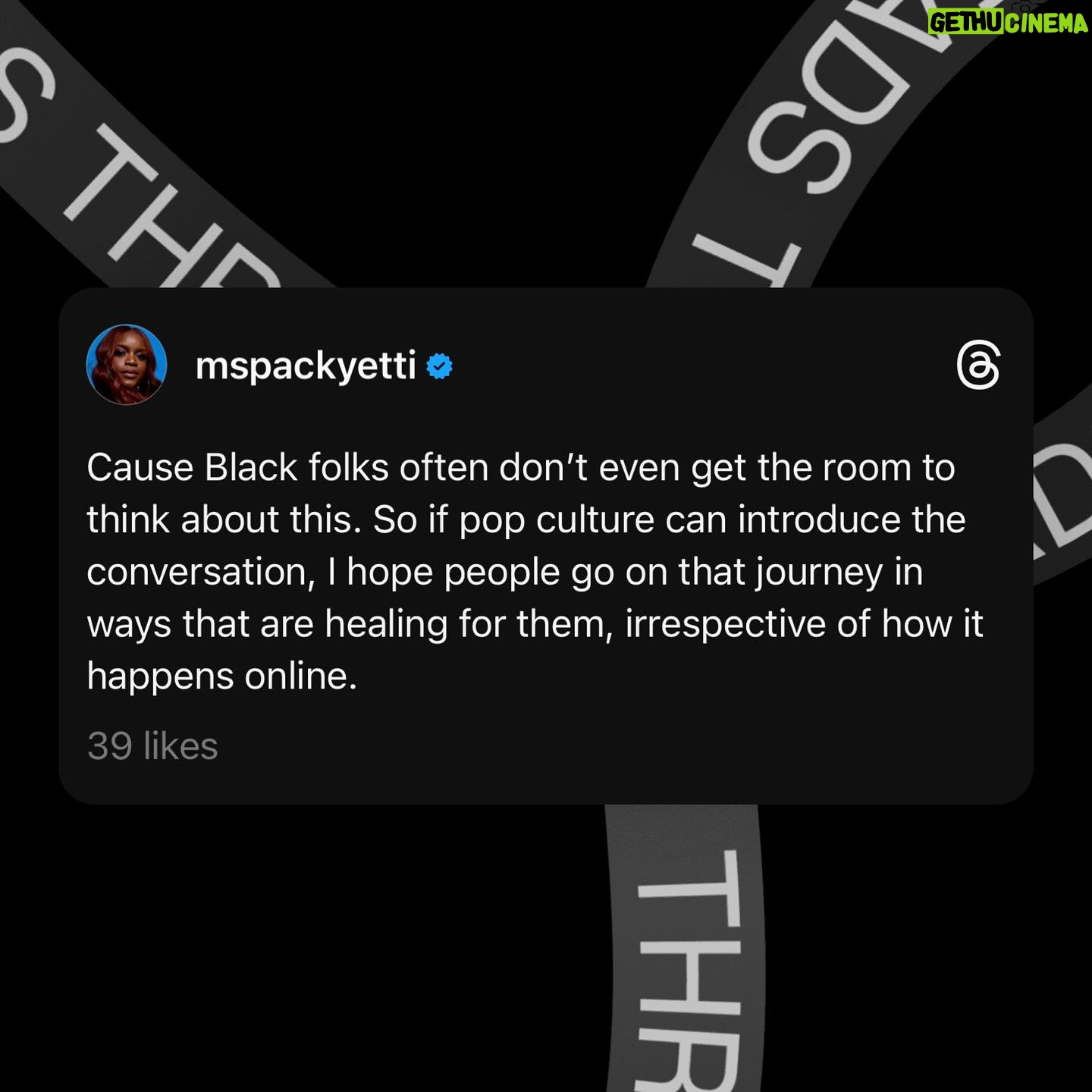Click the green GETHU part of the watermark
Viewport: 1092px width, 1092px height.
pyautogui.click(x=966, y=23)
